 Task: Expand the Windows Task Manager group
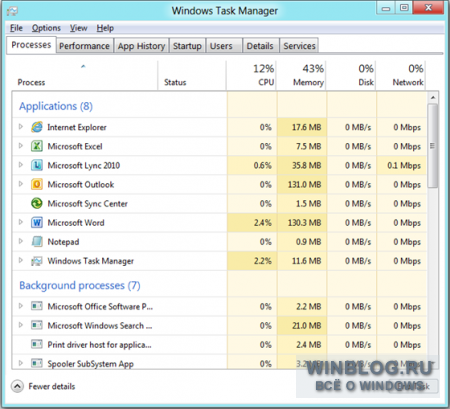[21, 260]
